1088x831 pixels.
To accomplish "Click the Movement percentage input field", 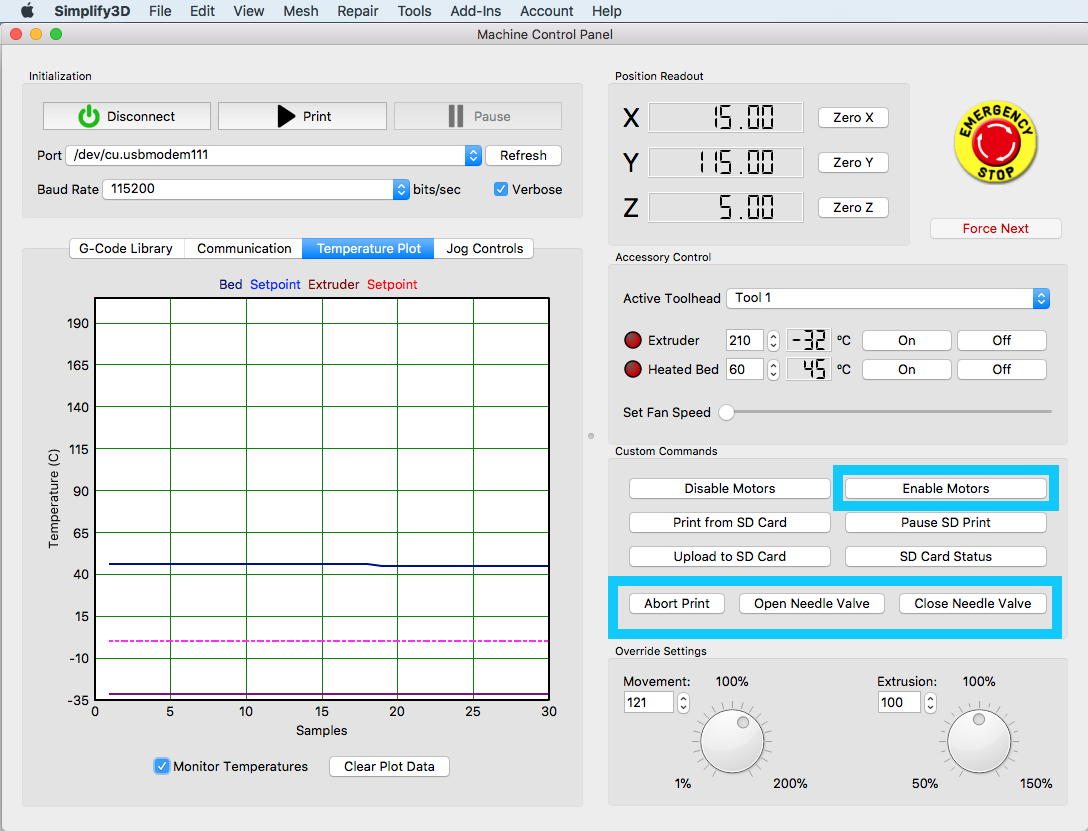I will tap(649, 703).
